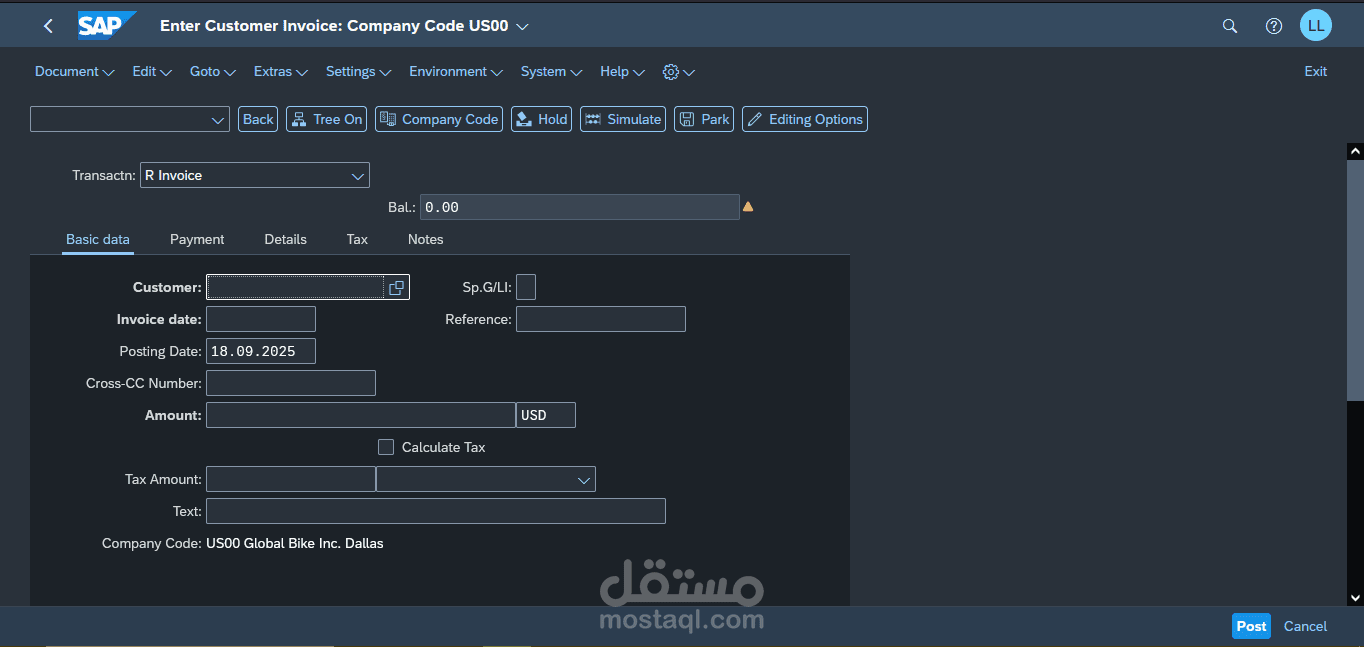Click the Bal. balance field

click(x=579, y=207)
